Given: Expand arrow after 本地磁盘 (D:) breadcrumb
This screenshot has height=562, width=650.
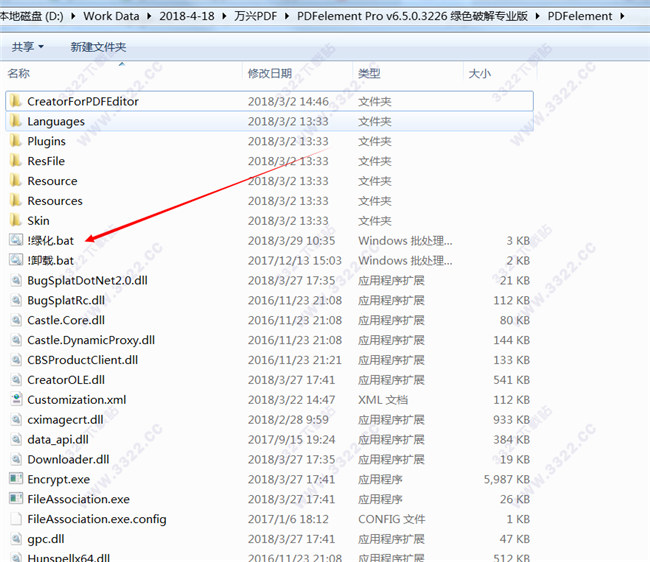Looking at the screenshot, I should click(x=73, y=16).
